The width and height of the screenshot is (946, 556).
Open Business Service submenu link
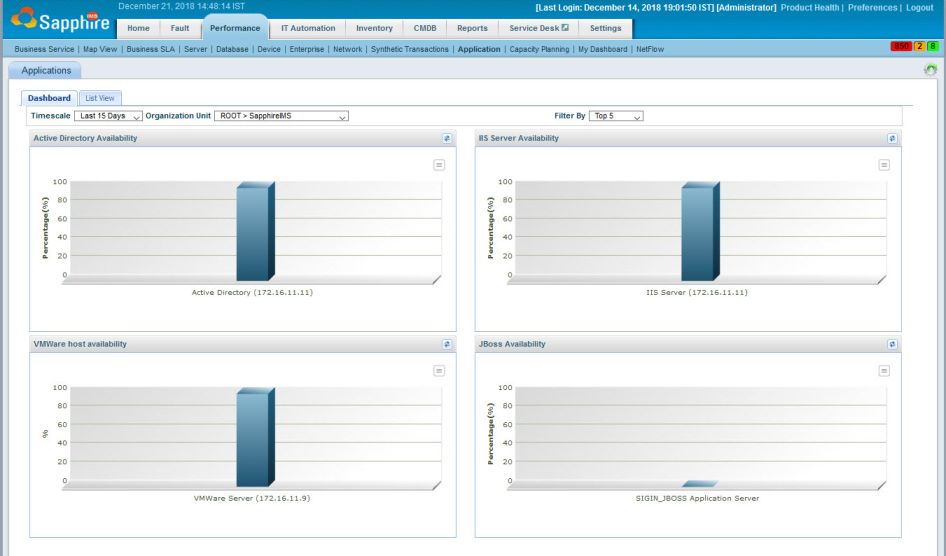[44, 49]
